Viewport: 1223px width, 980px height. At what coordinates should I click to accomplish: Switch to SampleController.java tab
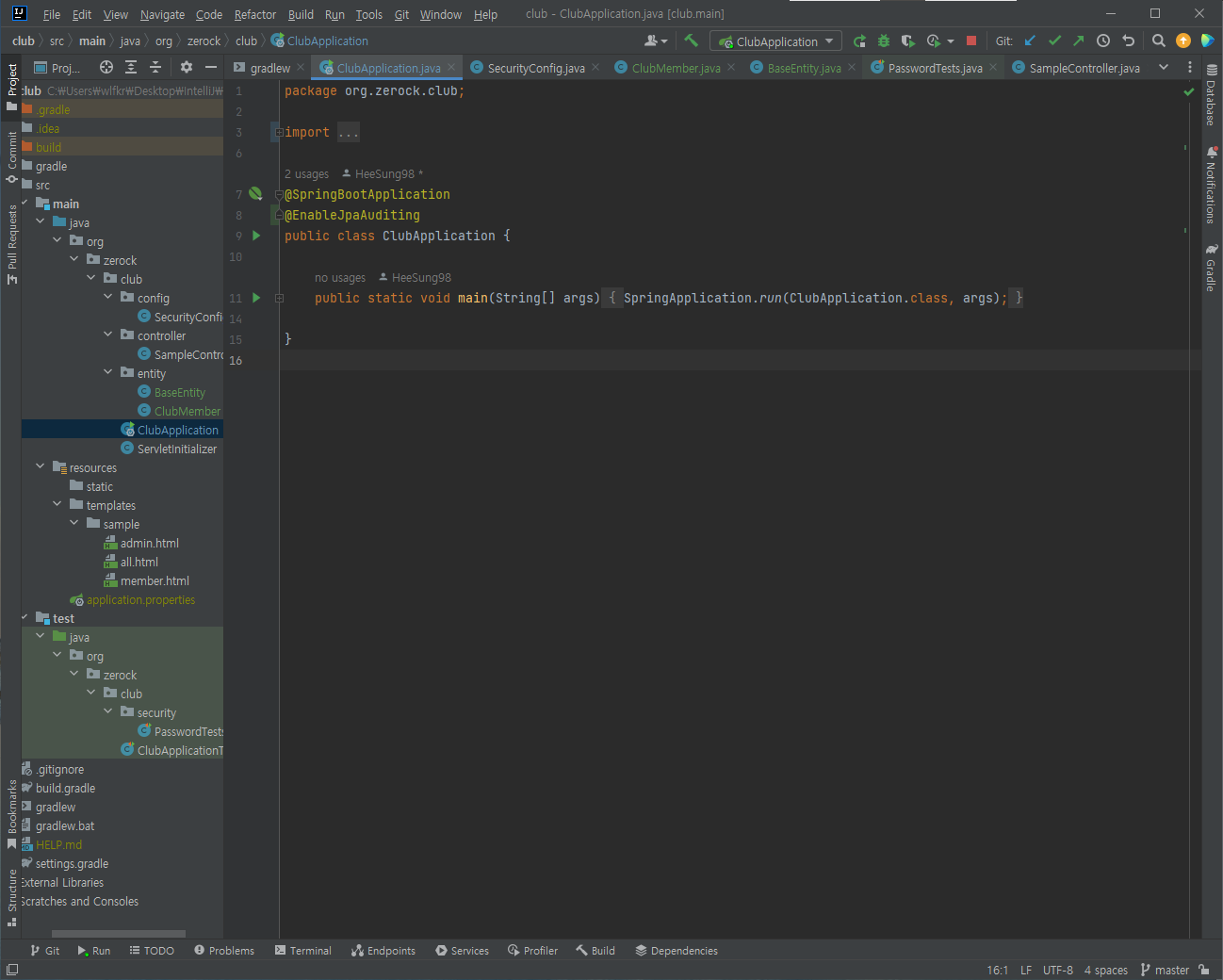tap(1084, 68)
